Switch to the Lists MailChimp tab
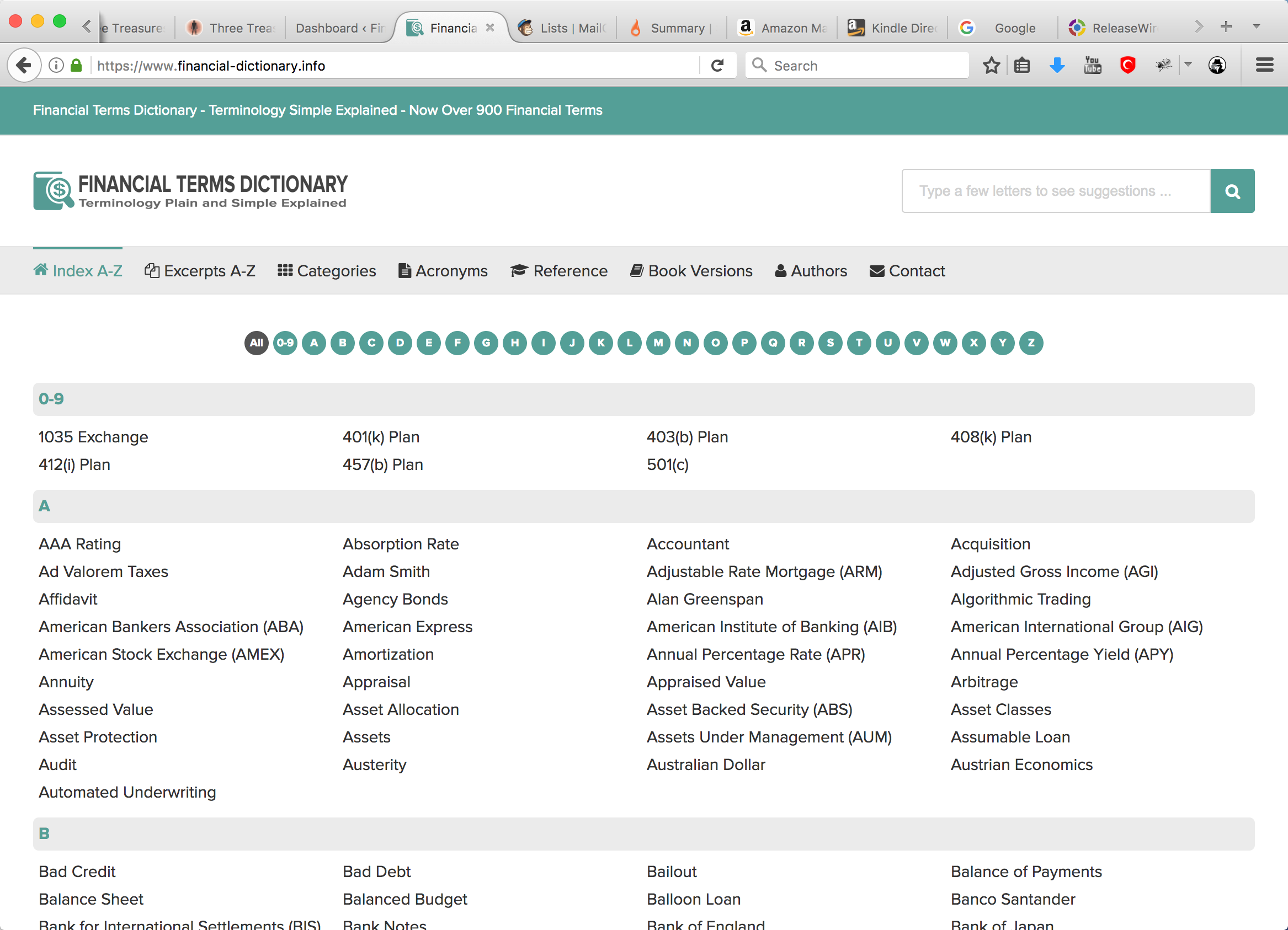The height and width of the screenshot is (930, 1288). [x=561, y=27]
